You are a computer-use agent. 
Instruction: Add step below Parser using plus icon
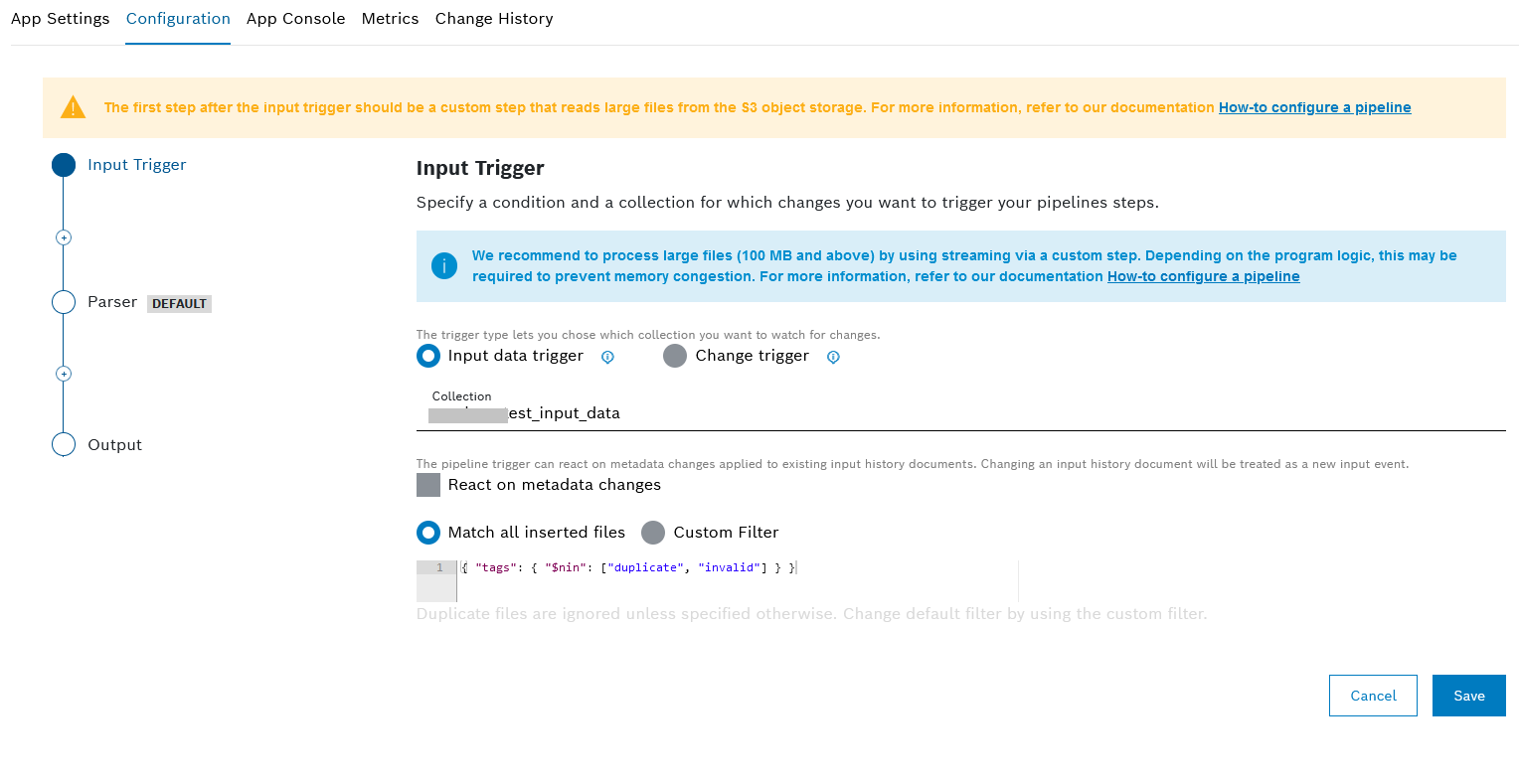coord(64,374)
